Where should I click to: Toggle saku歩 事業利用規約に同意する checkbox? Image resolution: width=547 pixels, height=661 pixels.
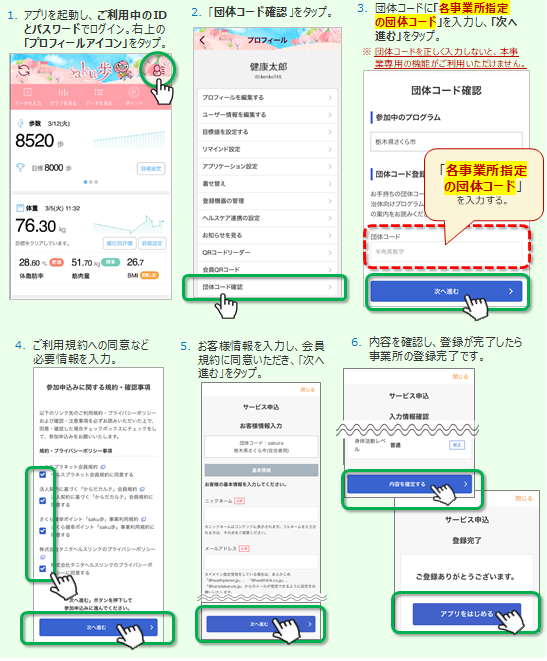coord(43,531)
